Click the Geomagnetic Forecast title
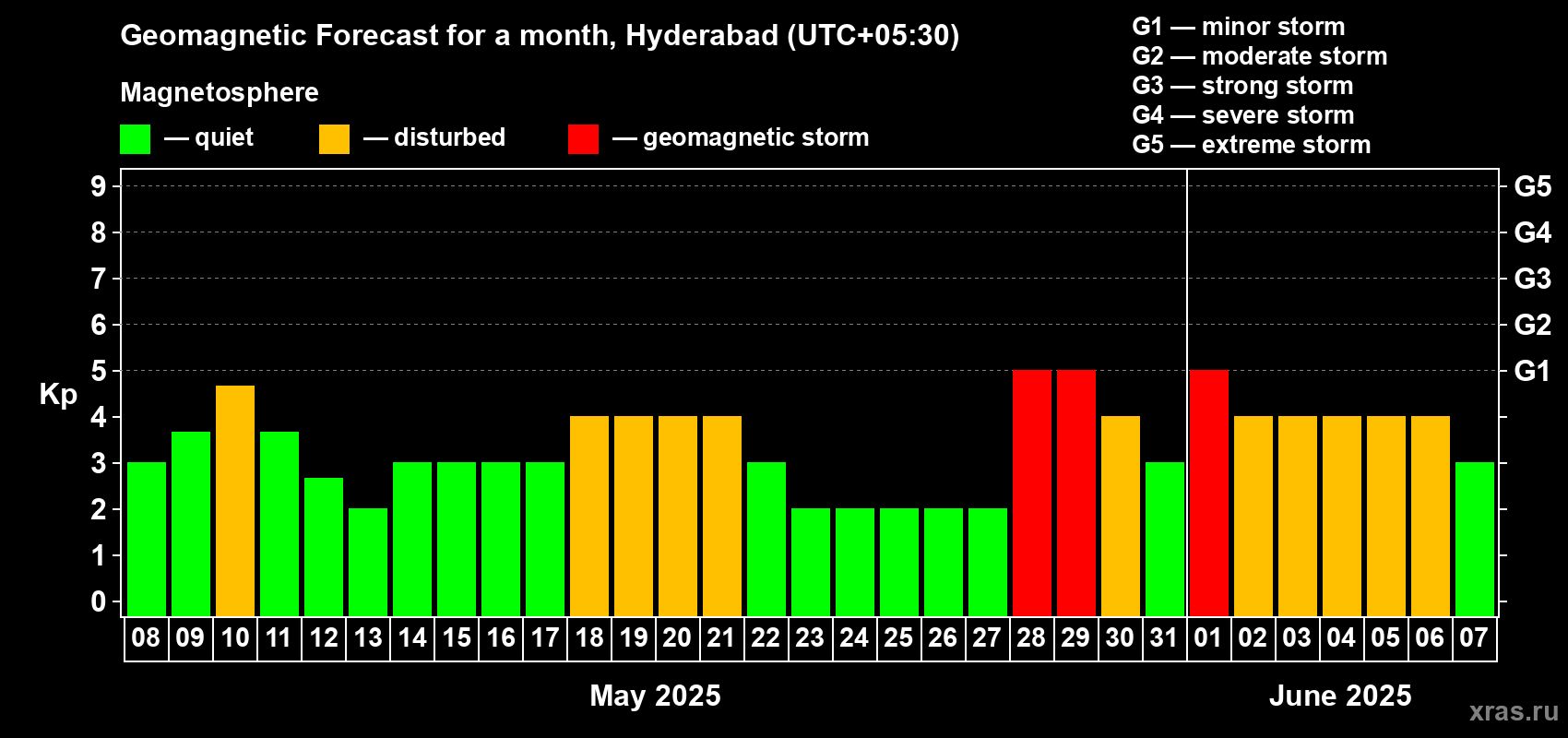Image resolution: width=1568 pixels, height=738 pixels. [x=540, y=36]
